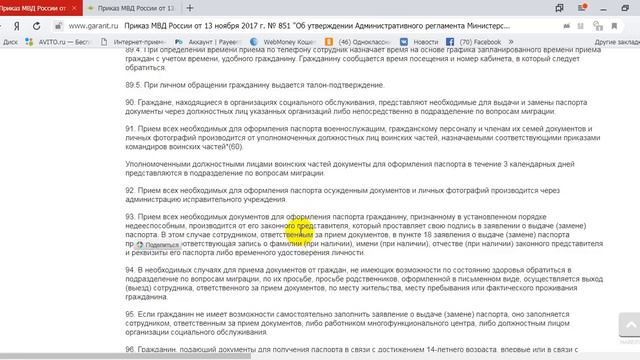Open the notifications icon with red dot

(582, 8)
